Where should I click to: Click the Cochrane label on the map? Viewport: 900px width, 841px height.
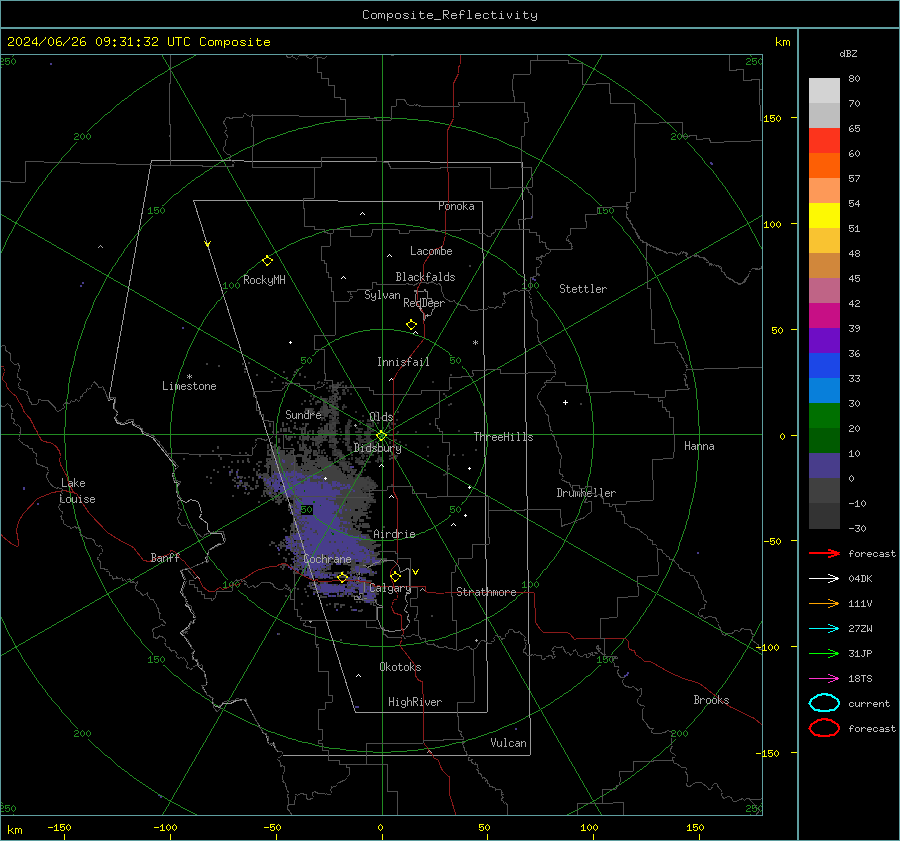click(x=327, y=559)
